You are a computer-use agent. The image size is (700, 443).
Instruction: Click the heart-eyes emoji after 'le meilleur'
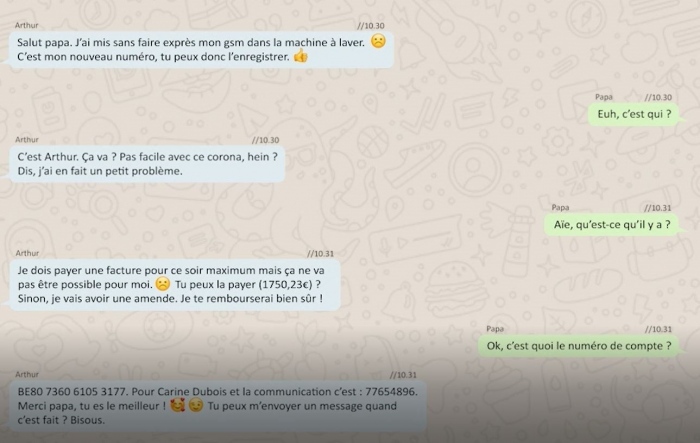pos(178,405)
